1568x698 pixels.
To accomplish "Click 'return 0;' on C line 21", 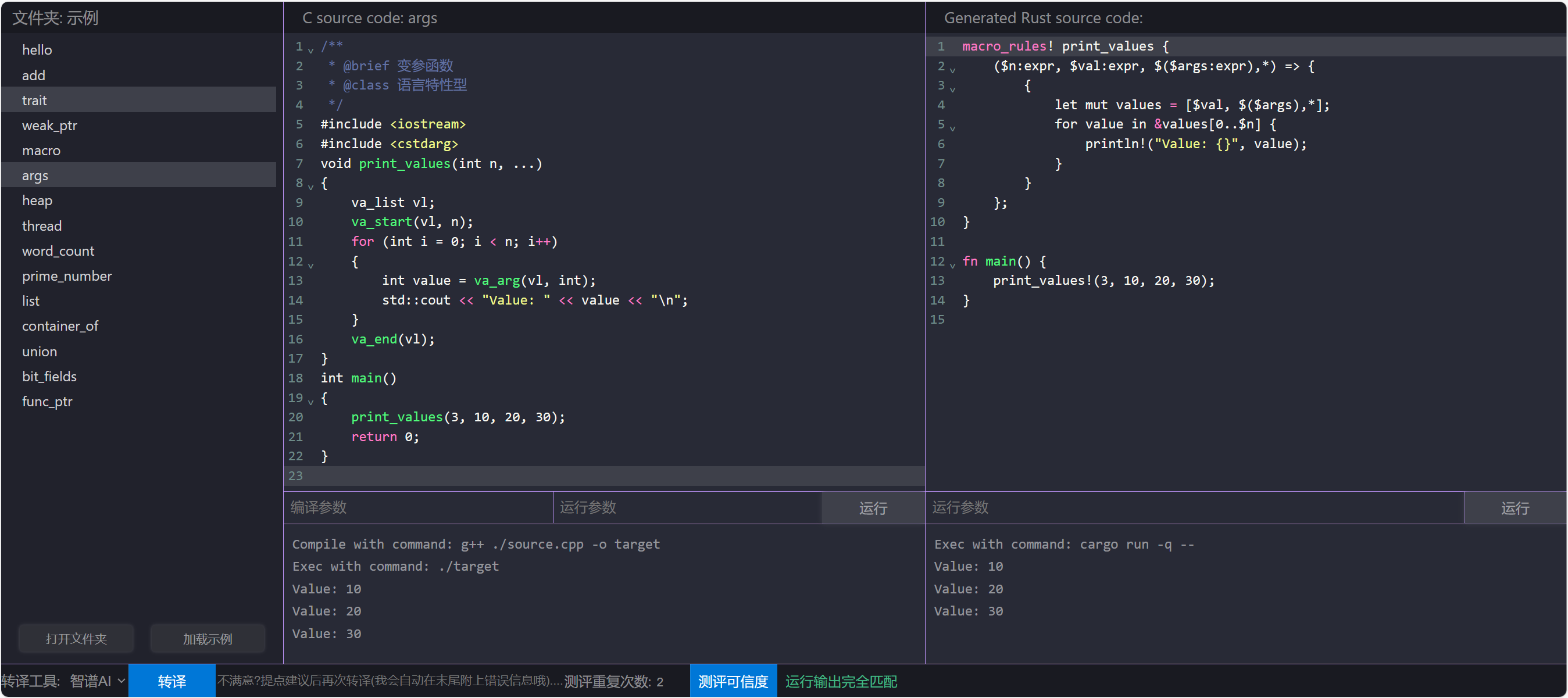I will pyautogui.click(x=385, y=437).
